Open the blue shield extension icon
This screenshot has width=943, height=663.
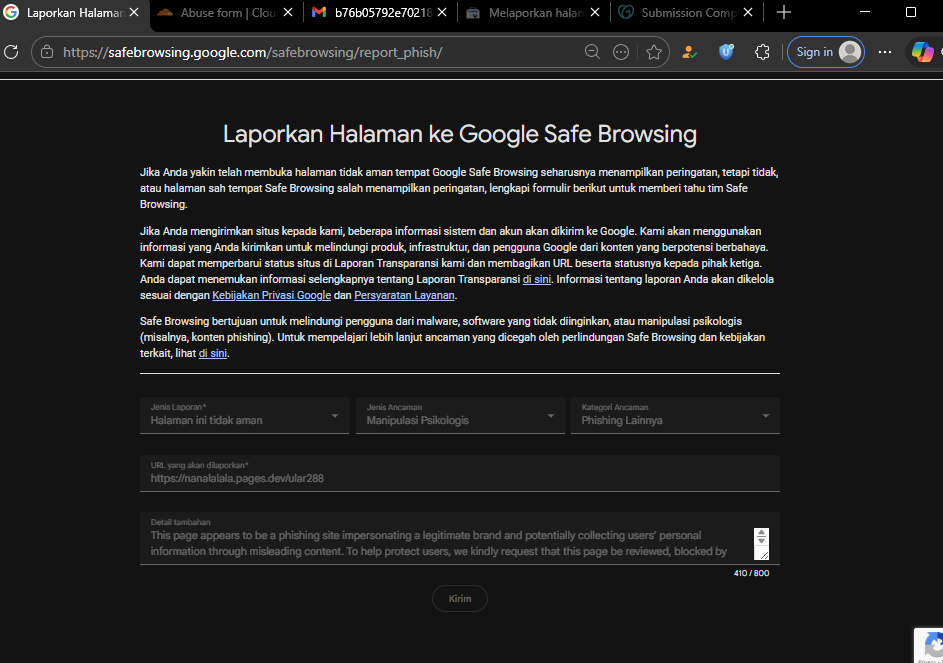726,52
